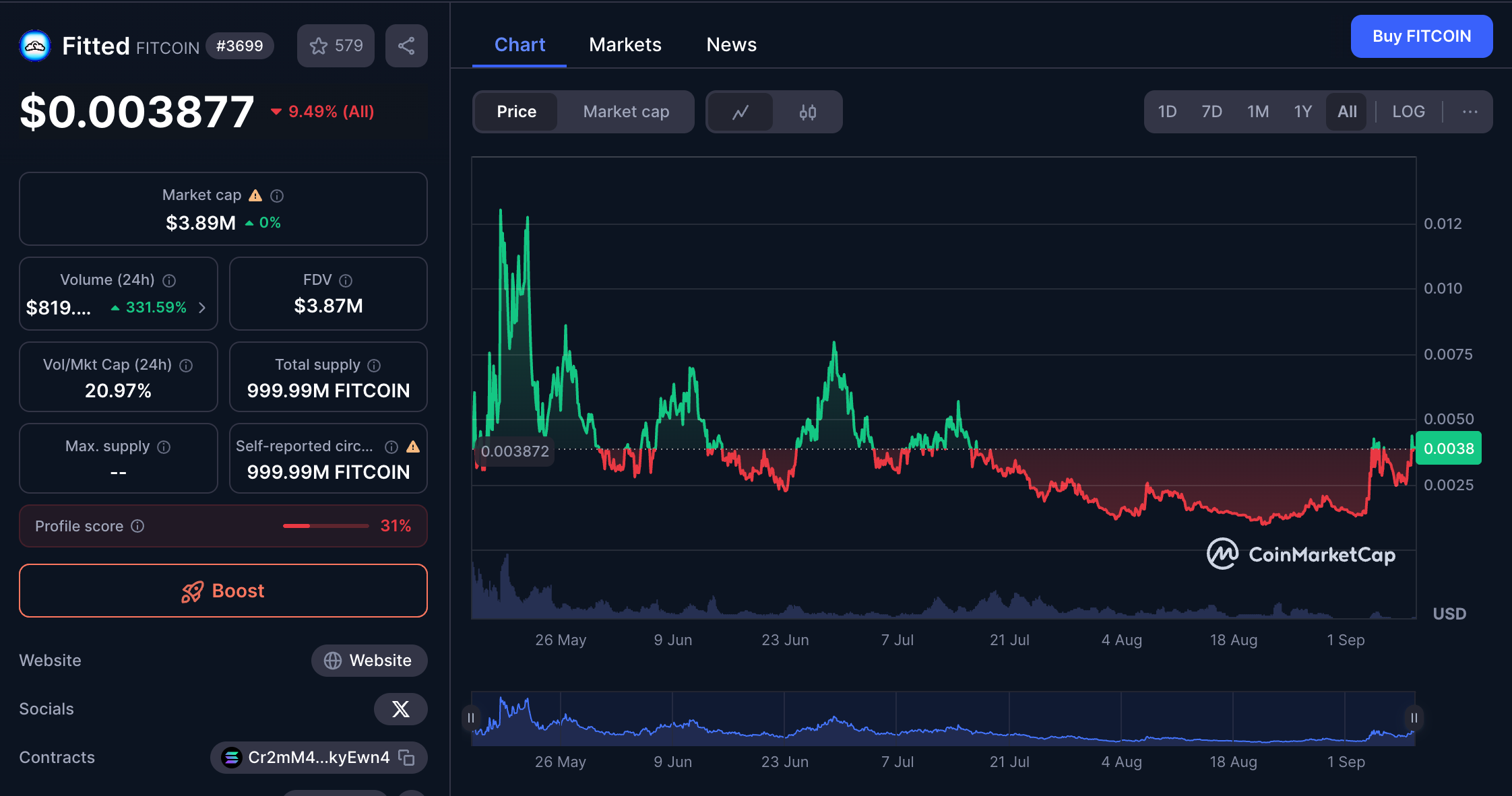Toggle chart to Market cap
This screenshot has width=1512, height=796.
point(625,112)
